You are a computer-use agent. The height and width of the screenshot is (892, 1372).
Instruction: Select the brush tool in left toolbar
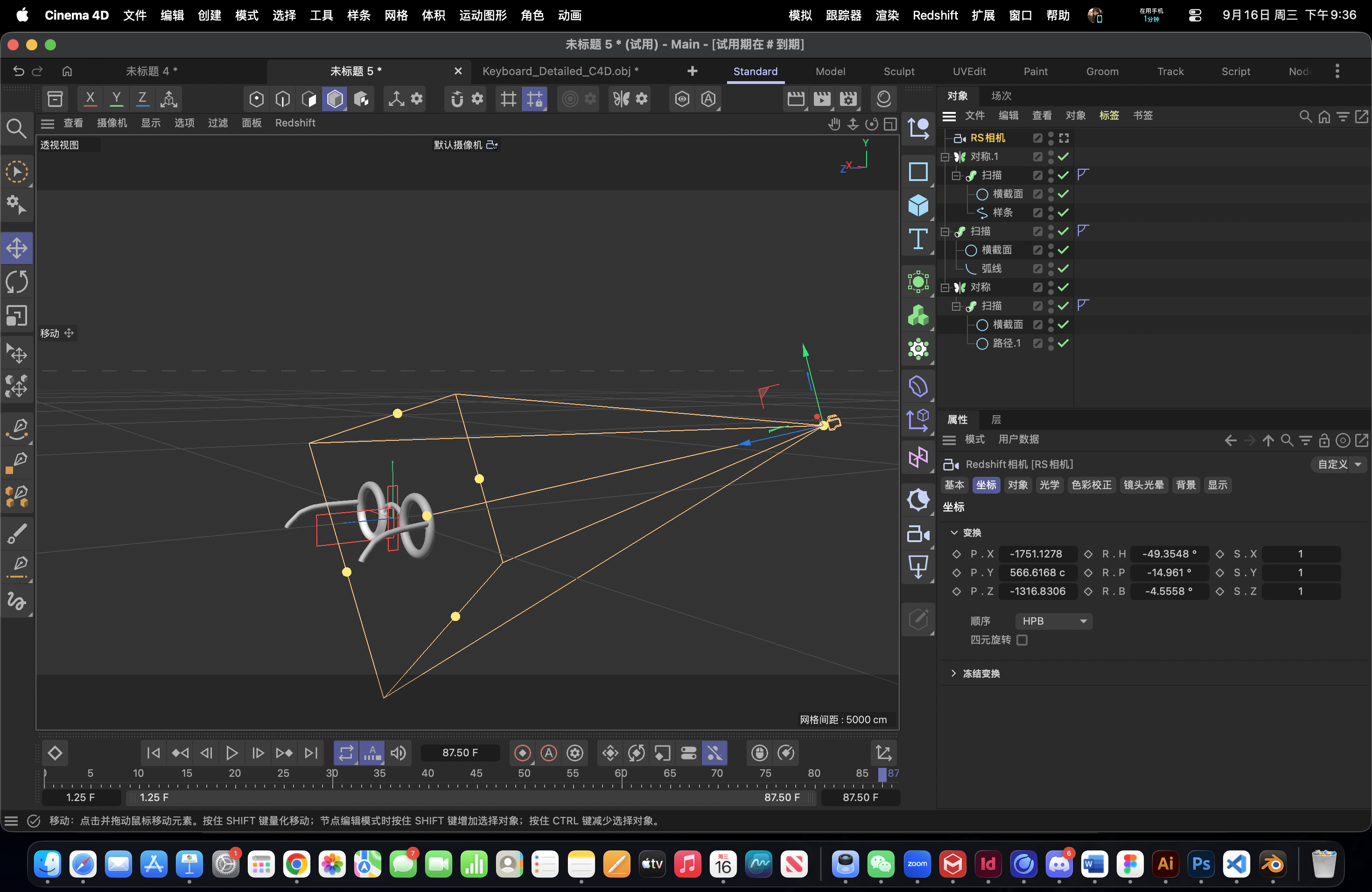[17, 534]
